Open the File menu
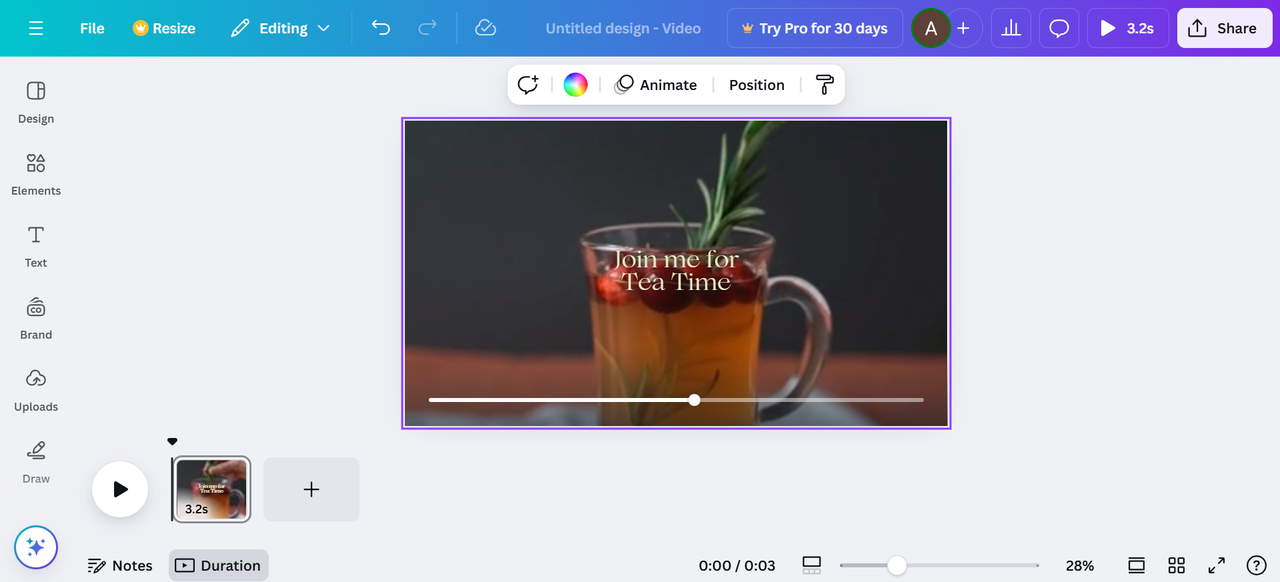1280x582 pixels. click(x=92, y=28)
